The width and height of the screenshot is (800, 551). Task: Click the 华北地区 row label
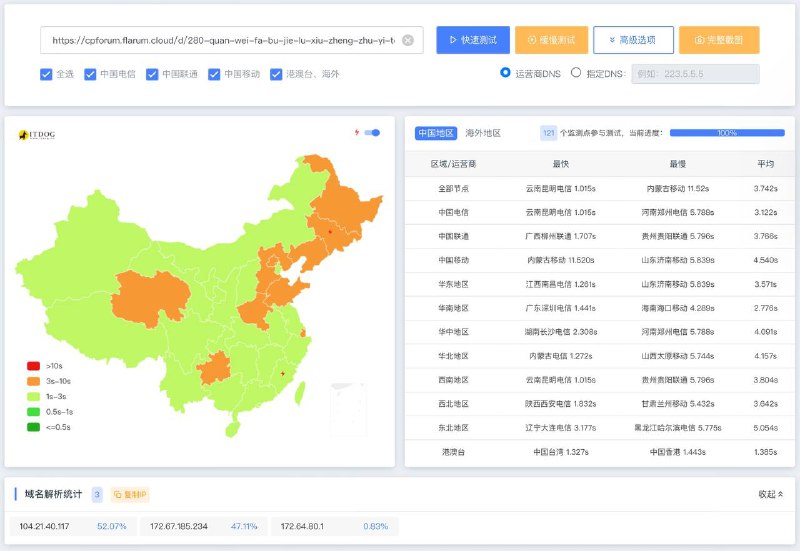[x=453, y=356]
